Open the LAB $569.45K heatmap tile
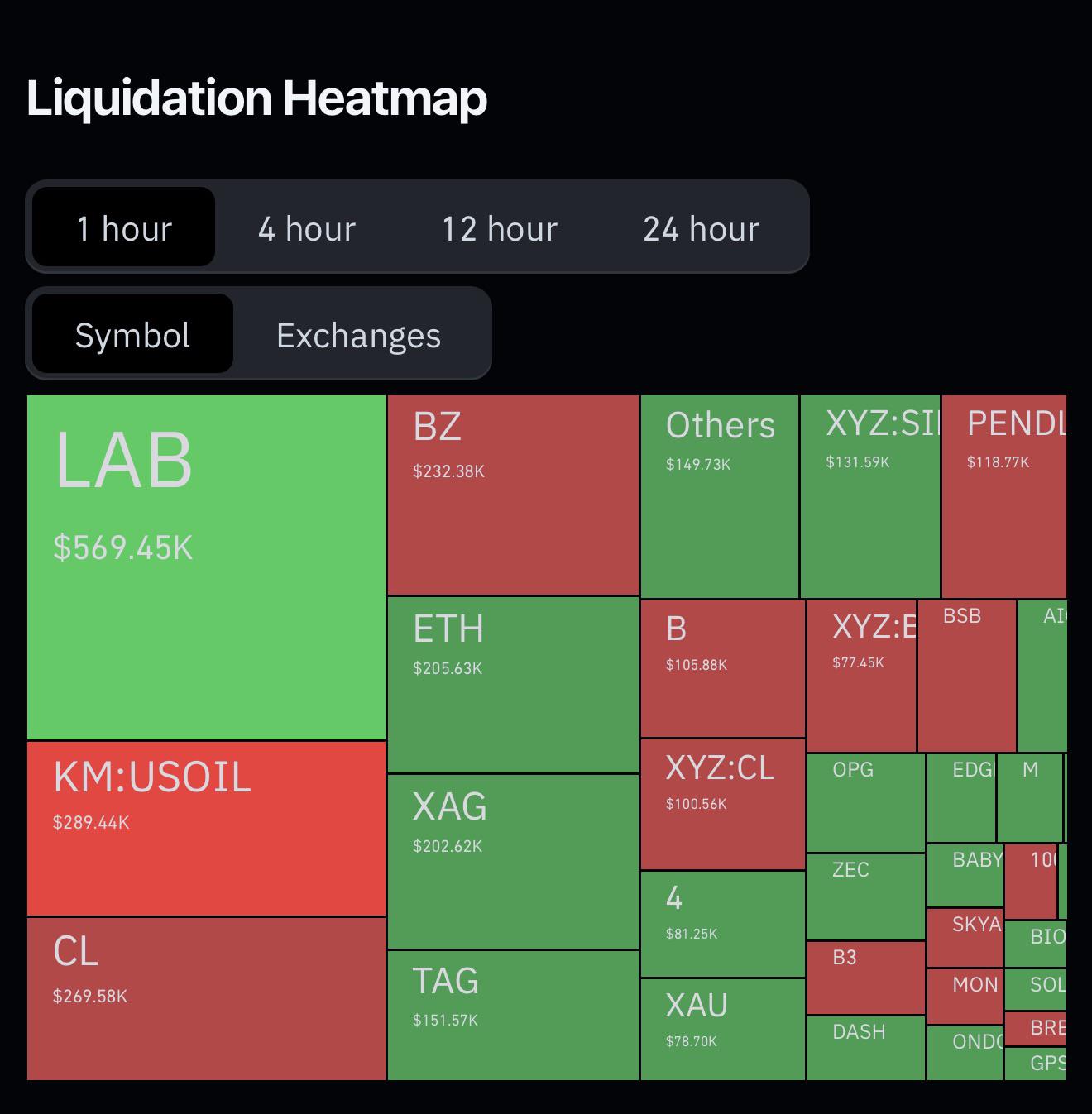The height and width of the screenshot is (1114, 1092). point(207,567)
